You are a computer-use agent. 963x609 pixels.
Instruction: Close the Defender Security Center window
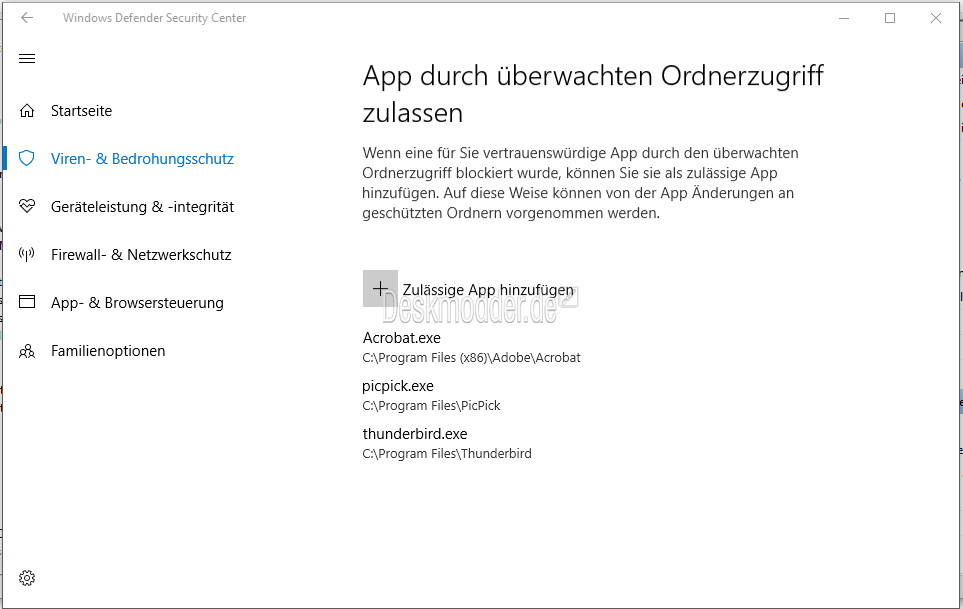point(936,18)
